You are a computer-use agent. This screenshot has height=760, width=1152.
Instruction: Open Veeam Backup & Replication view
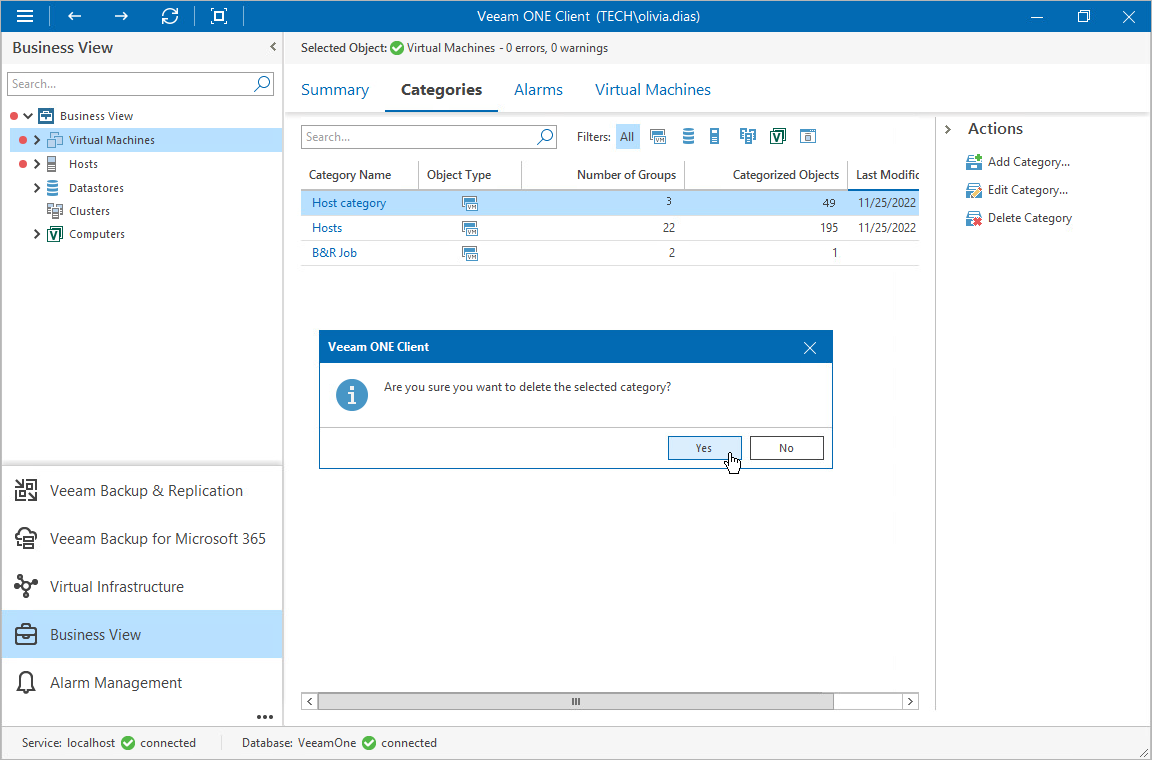[142, 490]
